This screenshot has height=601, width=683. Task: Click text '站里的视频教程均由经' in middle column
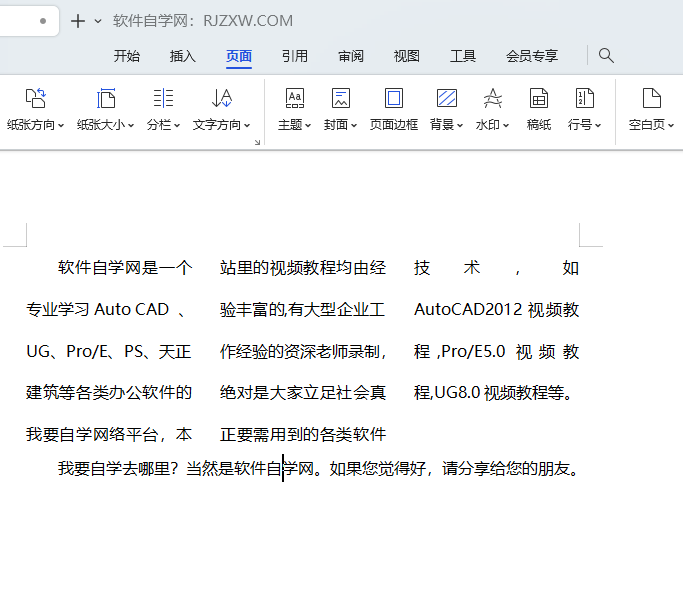point(303,267)
